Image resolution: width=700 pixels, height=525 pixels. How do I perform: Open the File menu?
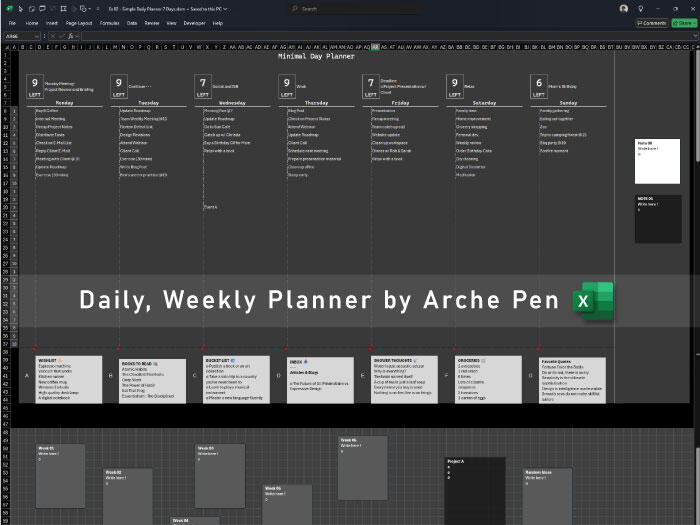tap(12, 22)
